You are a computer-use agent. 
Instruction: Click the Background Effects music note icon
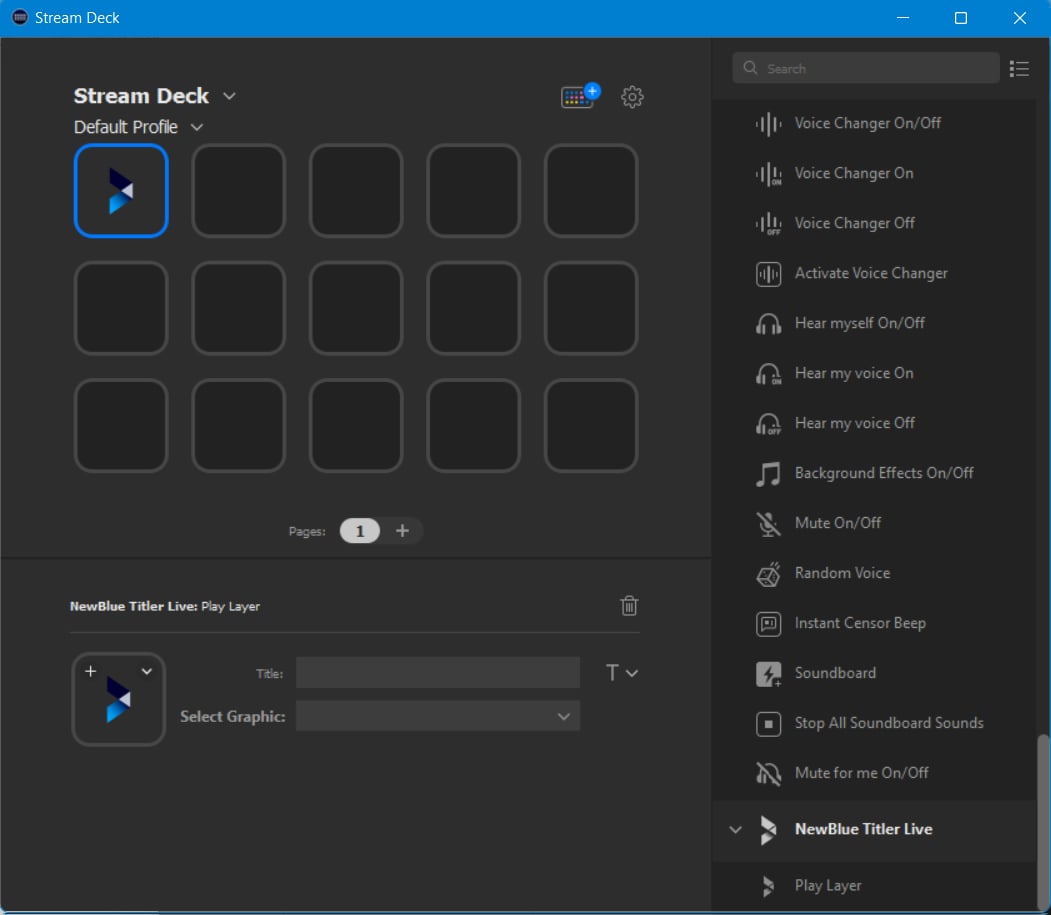click(x=768, y=474)
